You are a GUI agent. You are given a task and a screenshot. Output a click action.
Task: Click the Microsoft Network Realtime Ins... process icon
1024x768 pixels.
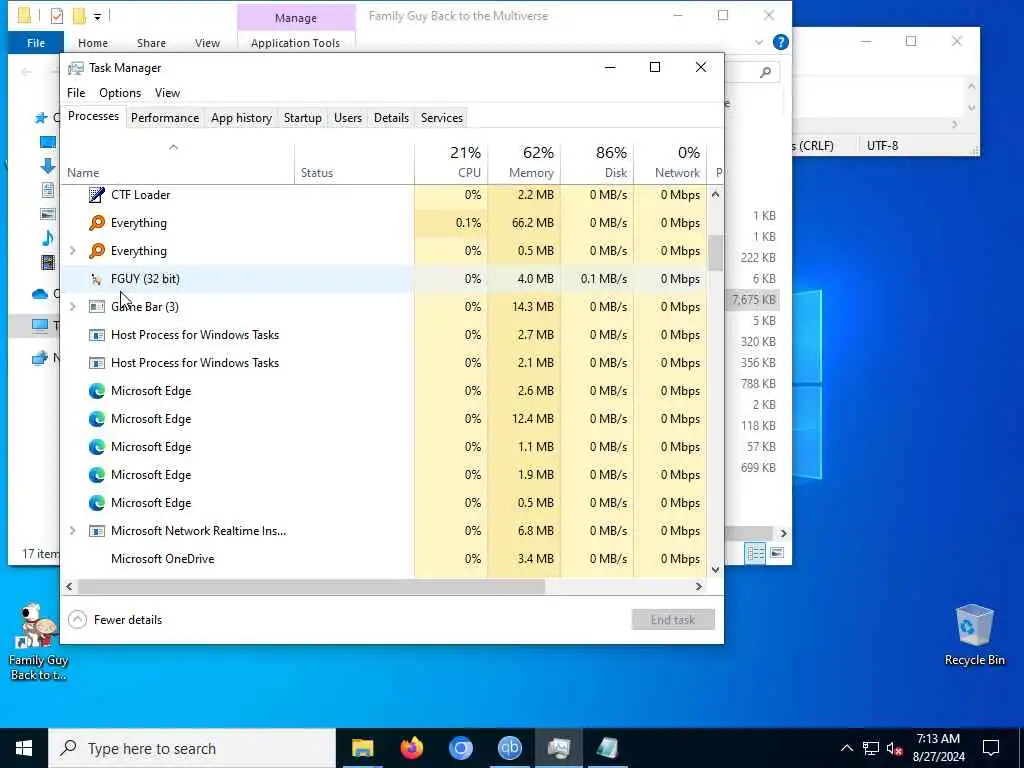click(x=97, y=531)
